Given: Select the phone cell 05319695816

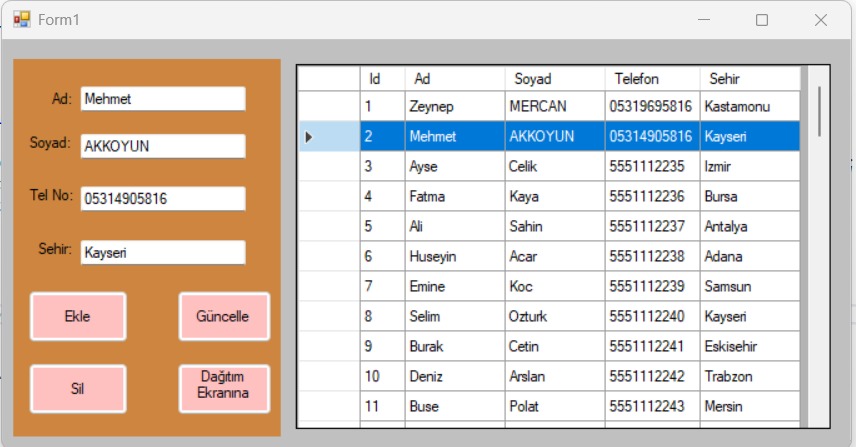Looking at the screenshot, I should click(652, 106).
